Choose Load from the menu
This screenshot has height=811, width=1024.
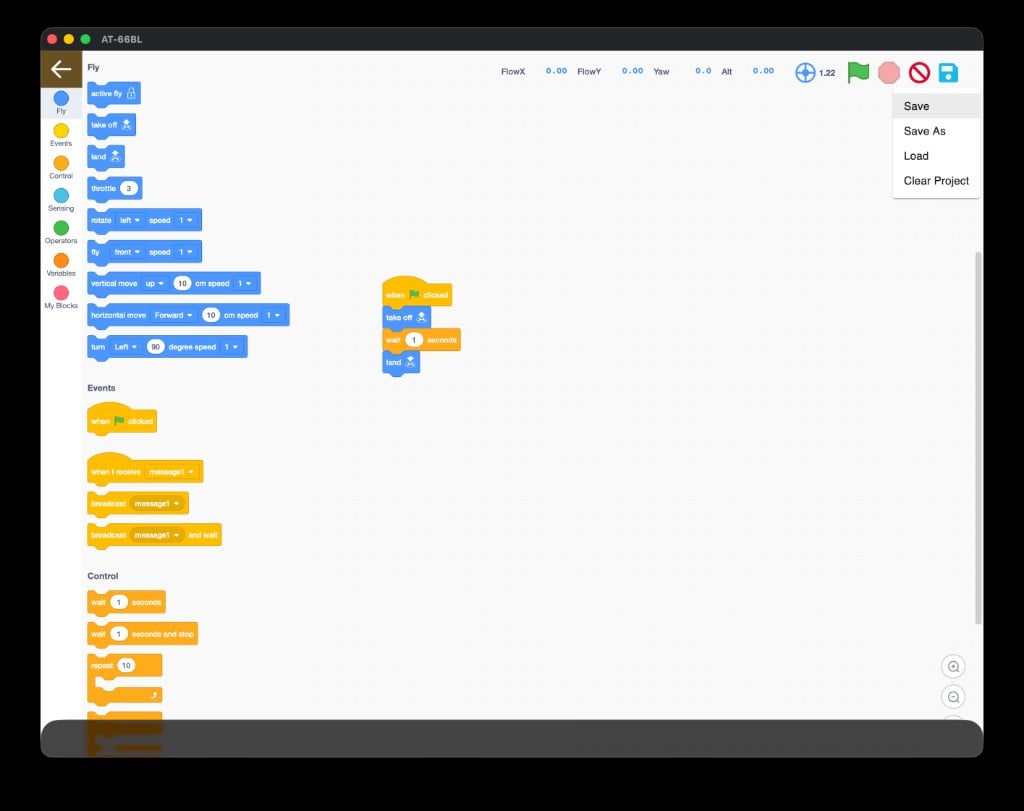point(936,155)
